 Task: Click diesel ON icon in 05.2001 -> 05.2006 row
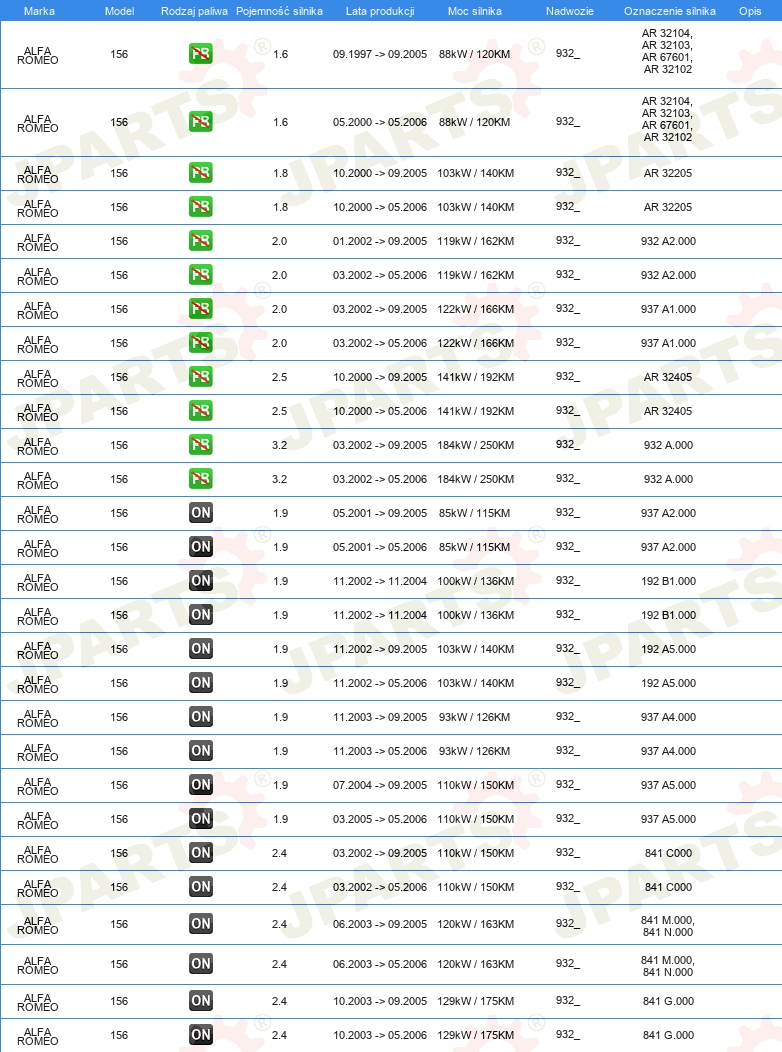pos(201,547)
